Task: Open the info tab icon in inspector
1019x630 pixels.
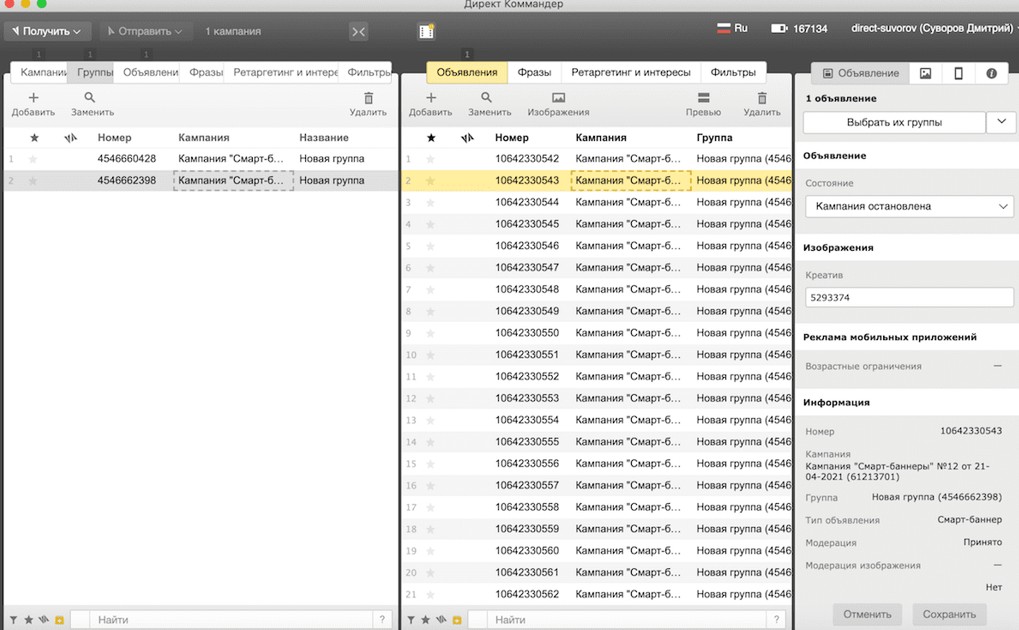Action: click(x=991, y=73)
